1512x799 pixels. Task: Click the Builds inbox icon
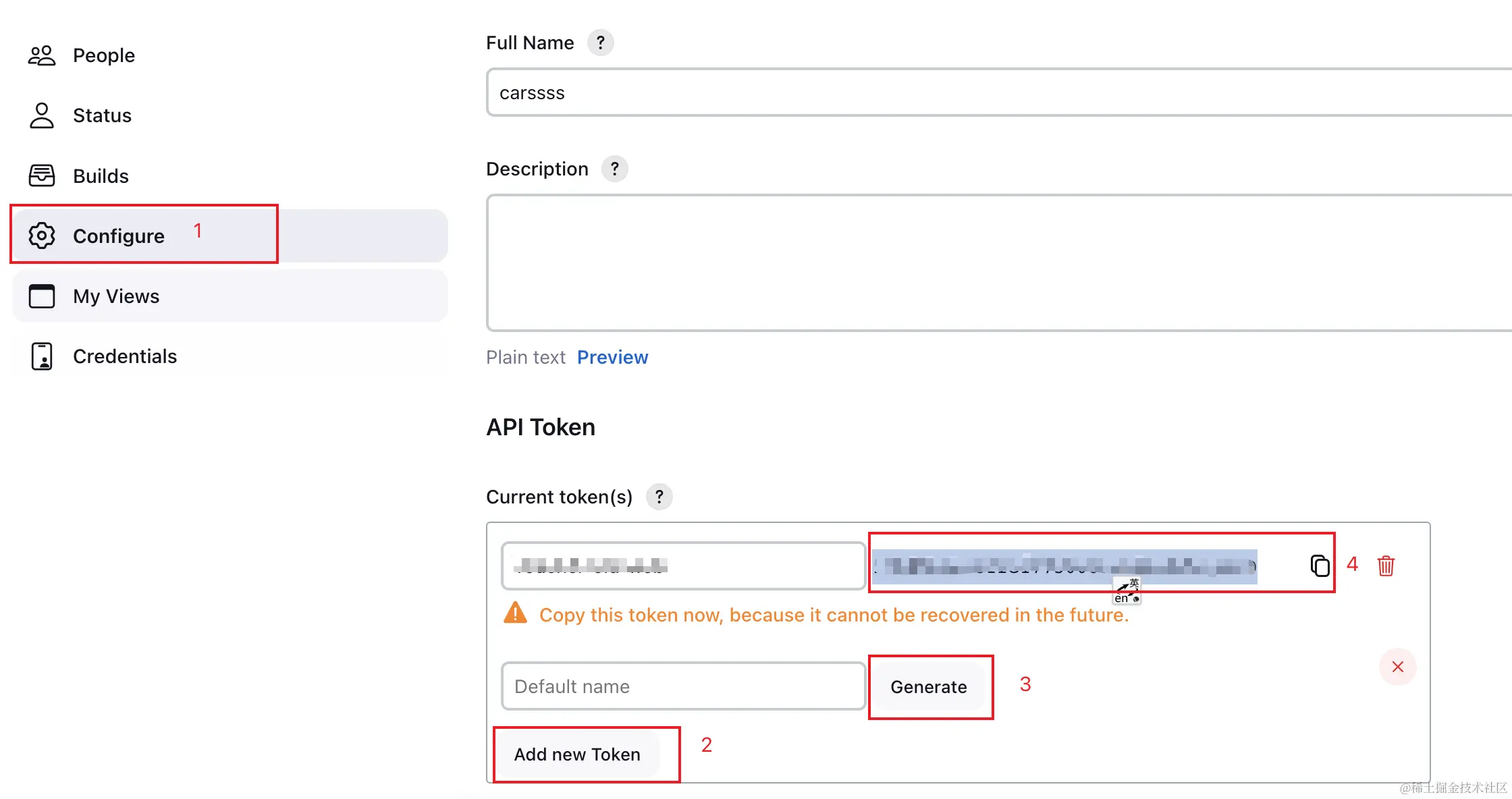point(42,175)
